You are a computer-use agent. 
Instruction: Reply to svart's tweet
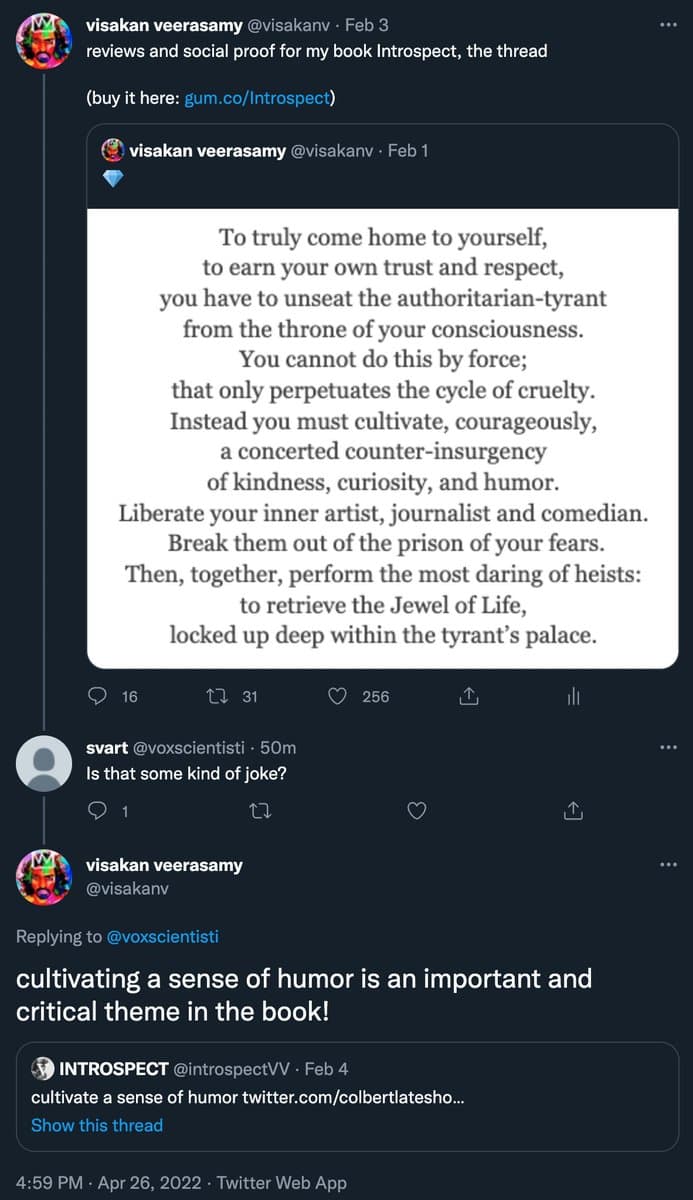pyautogui.click(x=98, y=811)
